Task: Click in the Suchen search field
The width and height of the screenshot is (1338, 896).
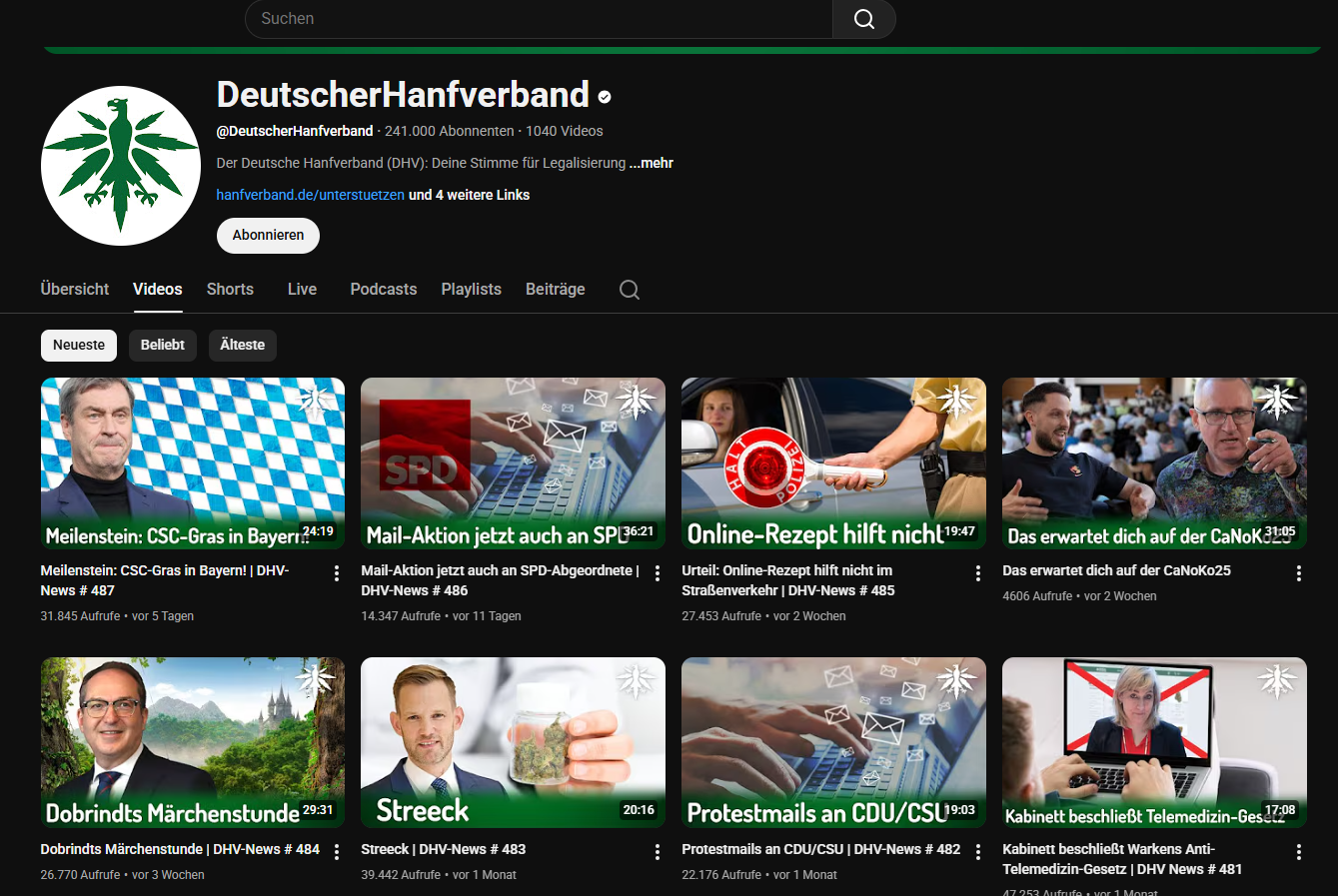Action: [x=539, y=19]
